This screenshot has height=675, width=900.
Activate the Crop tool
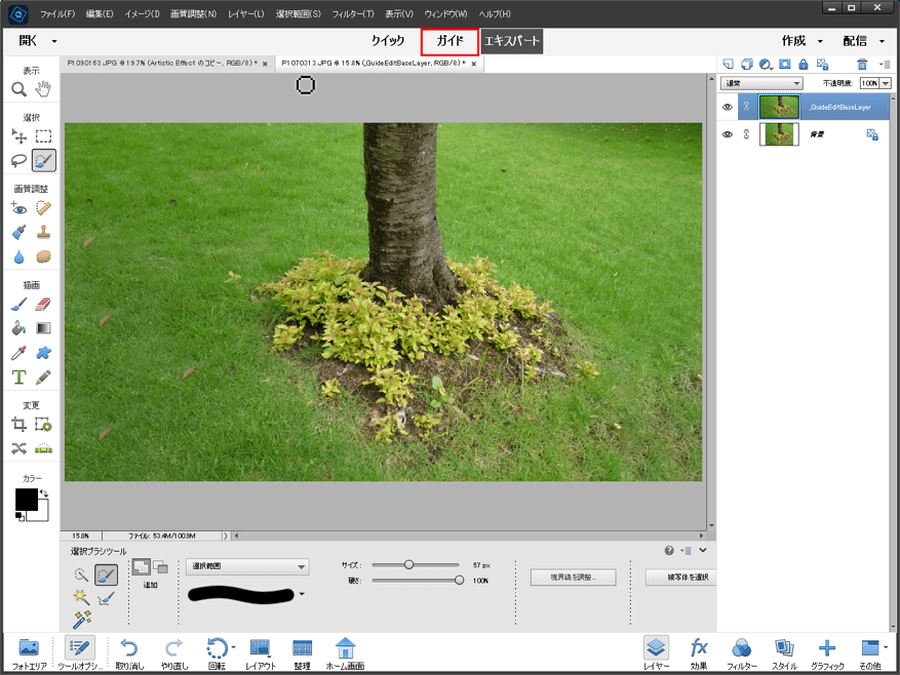19,425
